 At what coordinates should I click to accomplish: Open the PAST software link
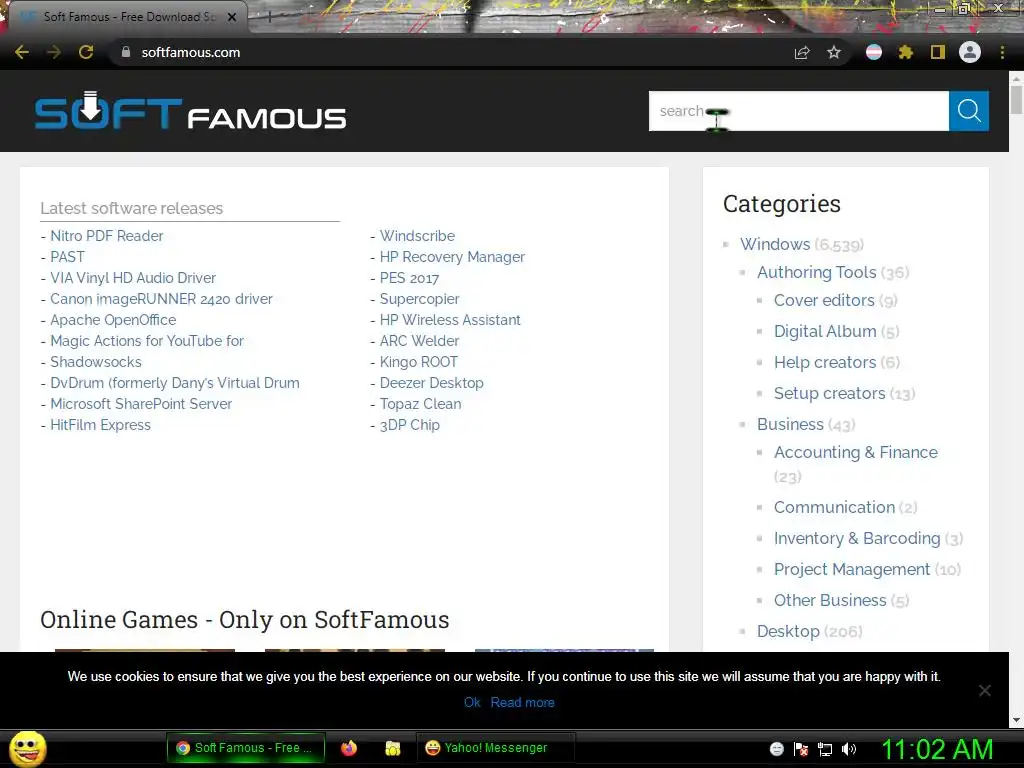tap(67, 257)
